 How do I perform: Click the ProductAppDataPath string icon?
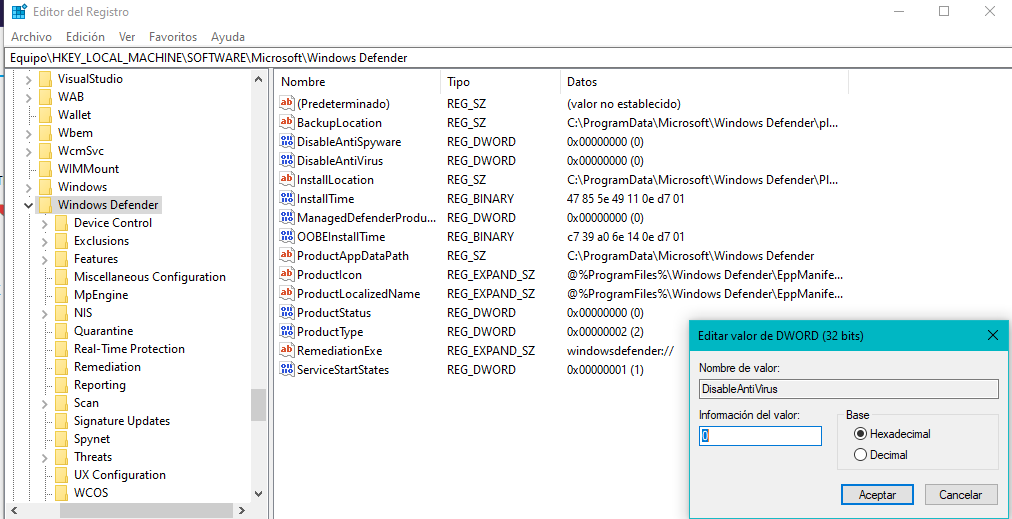click(x=287, y=256)
